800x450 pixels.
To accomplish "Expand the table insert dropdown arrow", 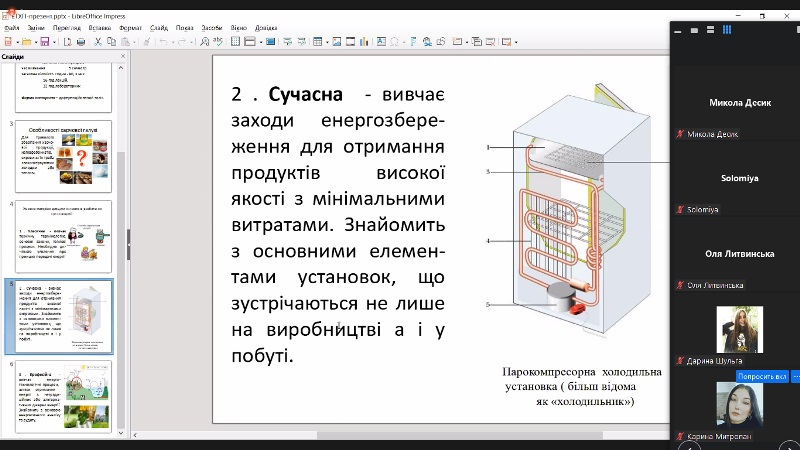I will click(327, 42).
